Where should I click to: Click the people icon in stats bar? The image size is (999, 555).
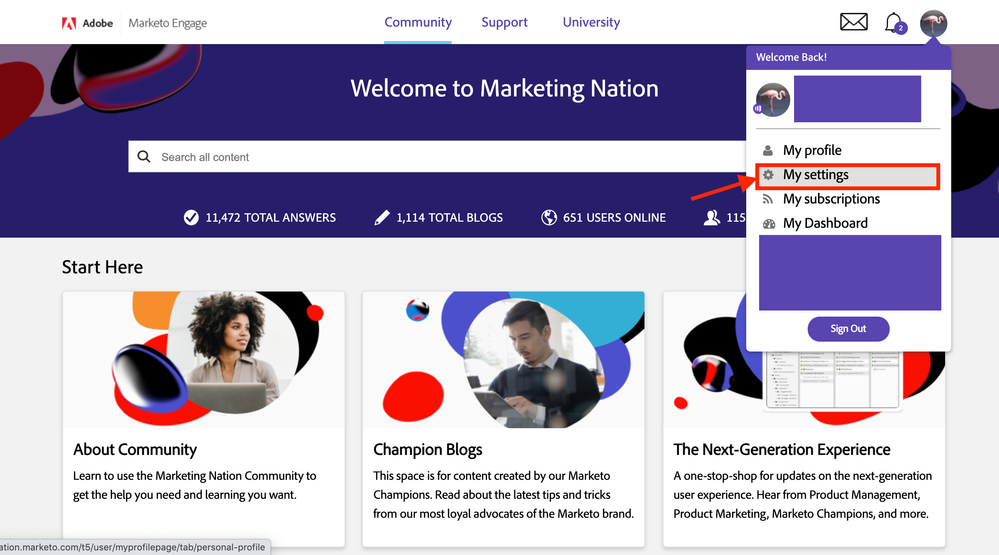coord(712,218)
